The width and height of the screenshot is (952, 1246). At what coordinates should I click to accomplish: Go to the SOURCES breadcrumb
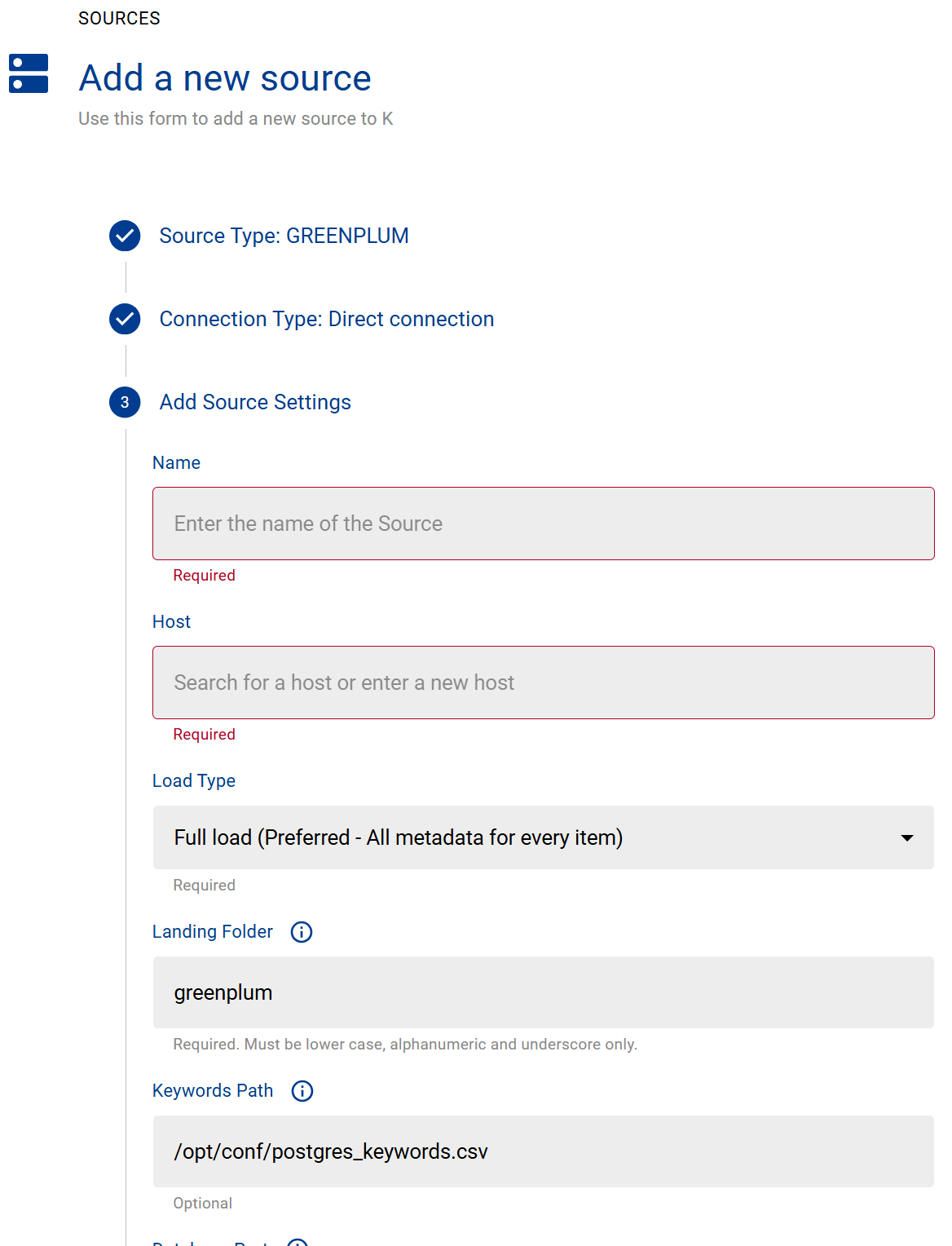click(x=119, y=18)
